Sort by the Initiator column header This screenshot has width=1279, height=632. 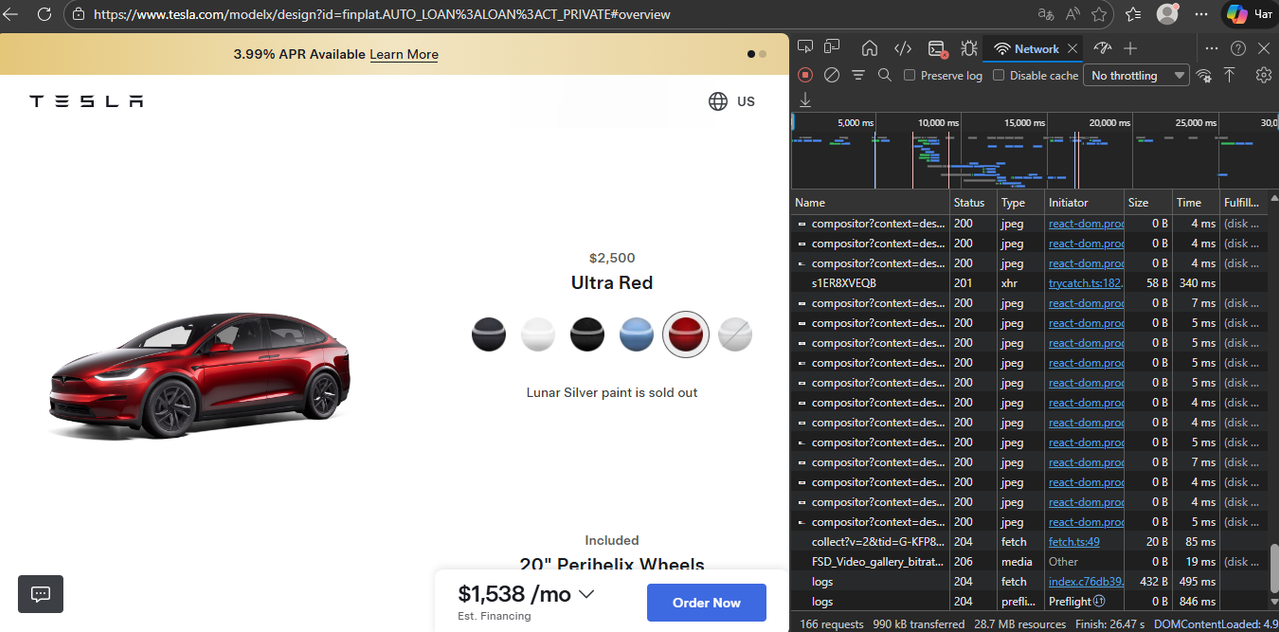click(x=1084, y=202)
